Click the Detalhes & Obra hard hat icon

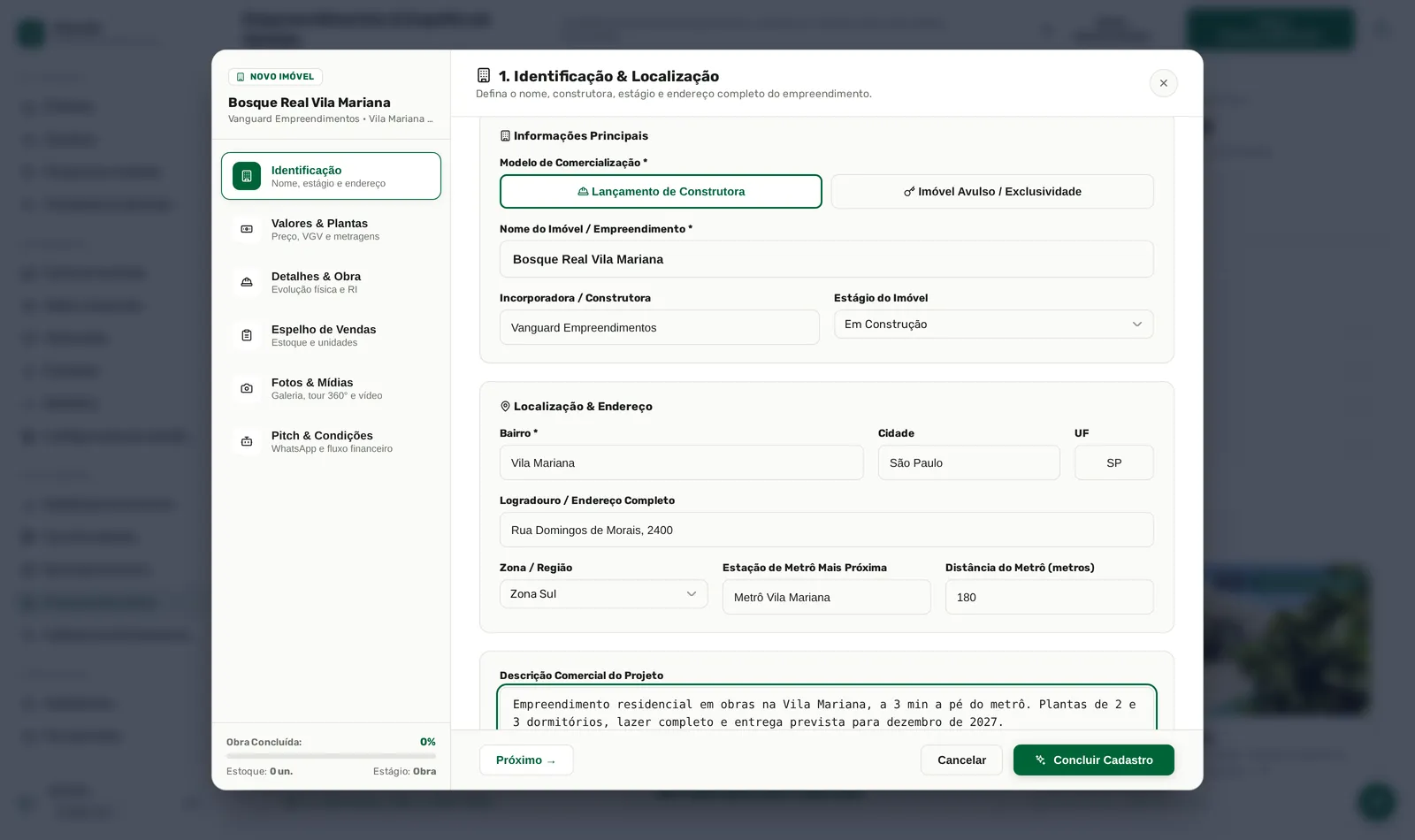(x=247, y=282)
